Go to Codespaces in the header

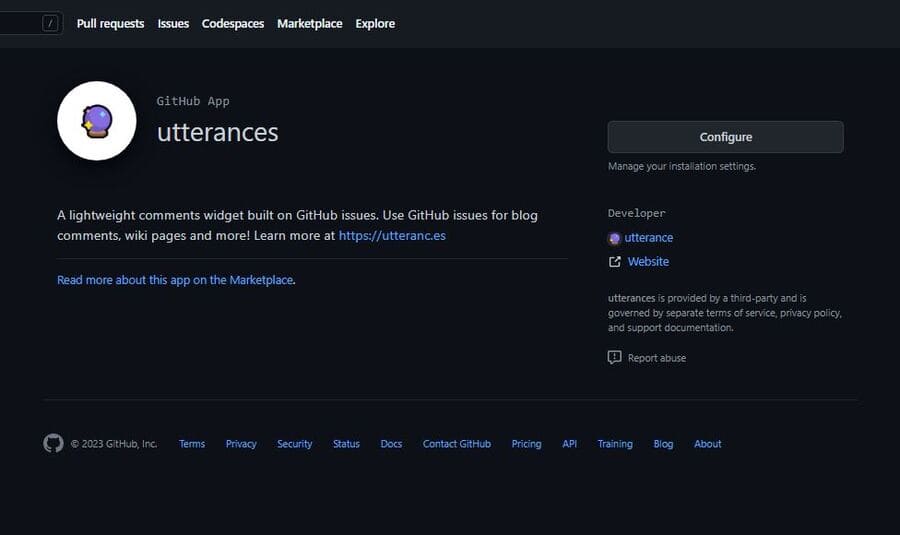[x=232, y=24]
